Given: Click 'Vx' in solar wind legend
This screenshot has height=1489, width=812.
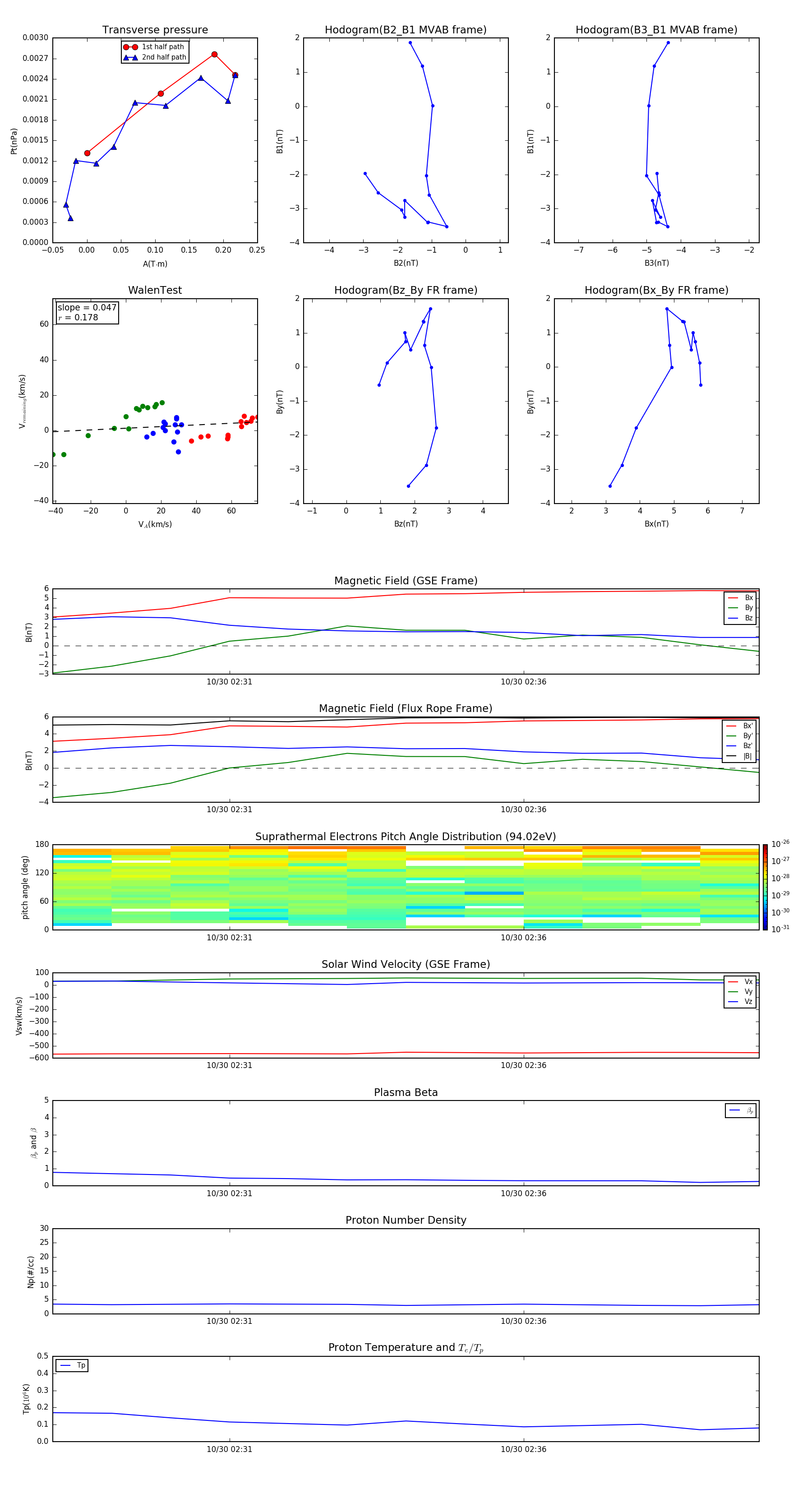Looking at the screenshot, I should (x=740, y=982).
